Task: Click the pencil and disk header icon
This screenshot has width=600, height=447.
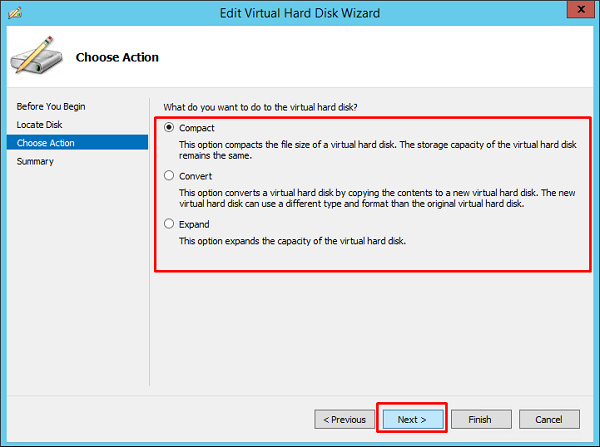Action: pos(36,56)
